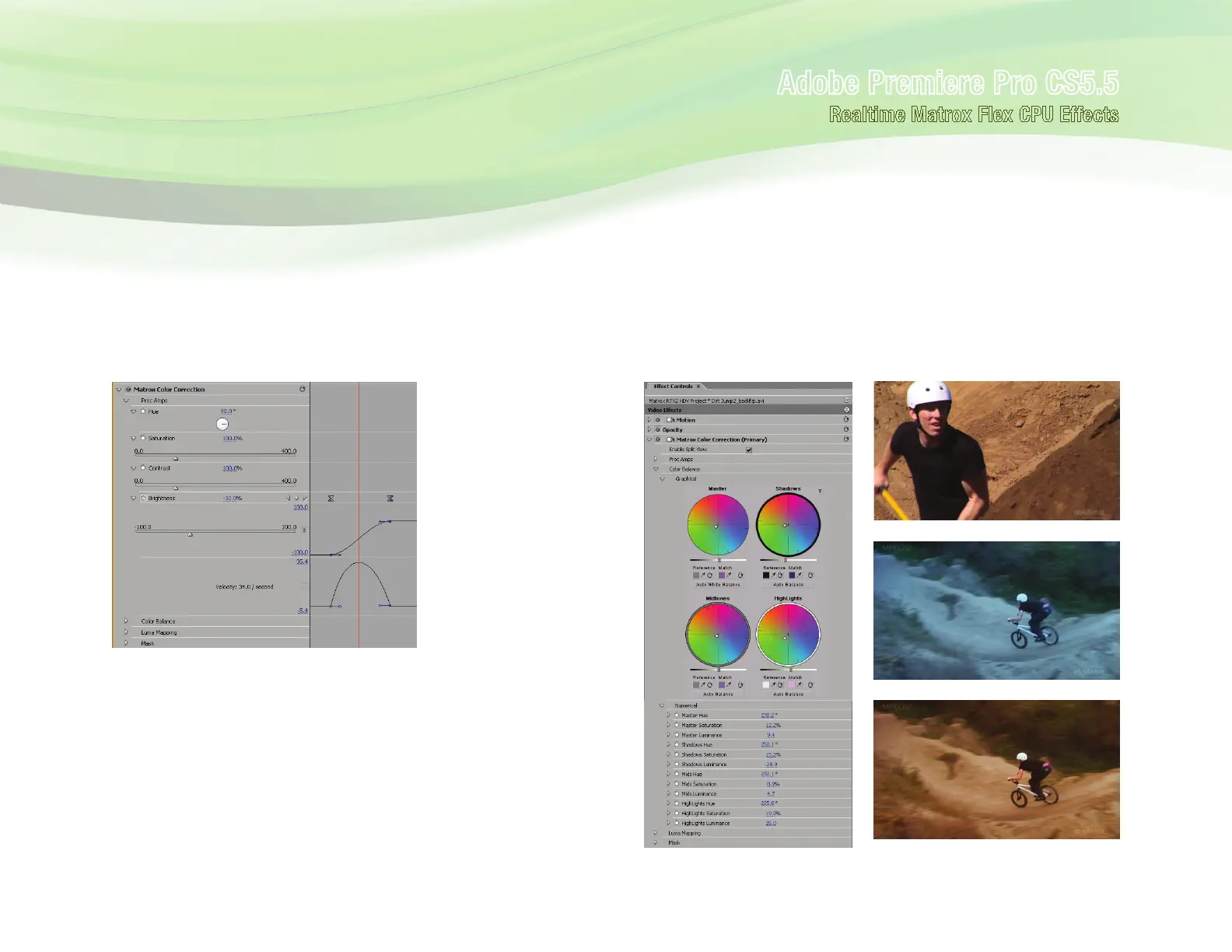Viewport: 1232px width, 952px height.
Task: Click the Master Hue value field
Action: coord(769,716)
